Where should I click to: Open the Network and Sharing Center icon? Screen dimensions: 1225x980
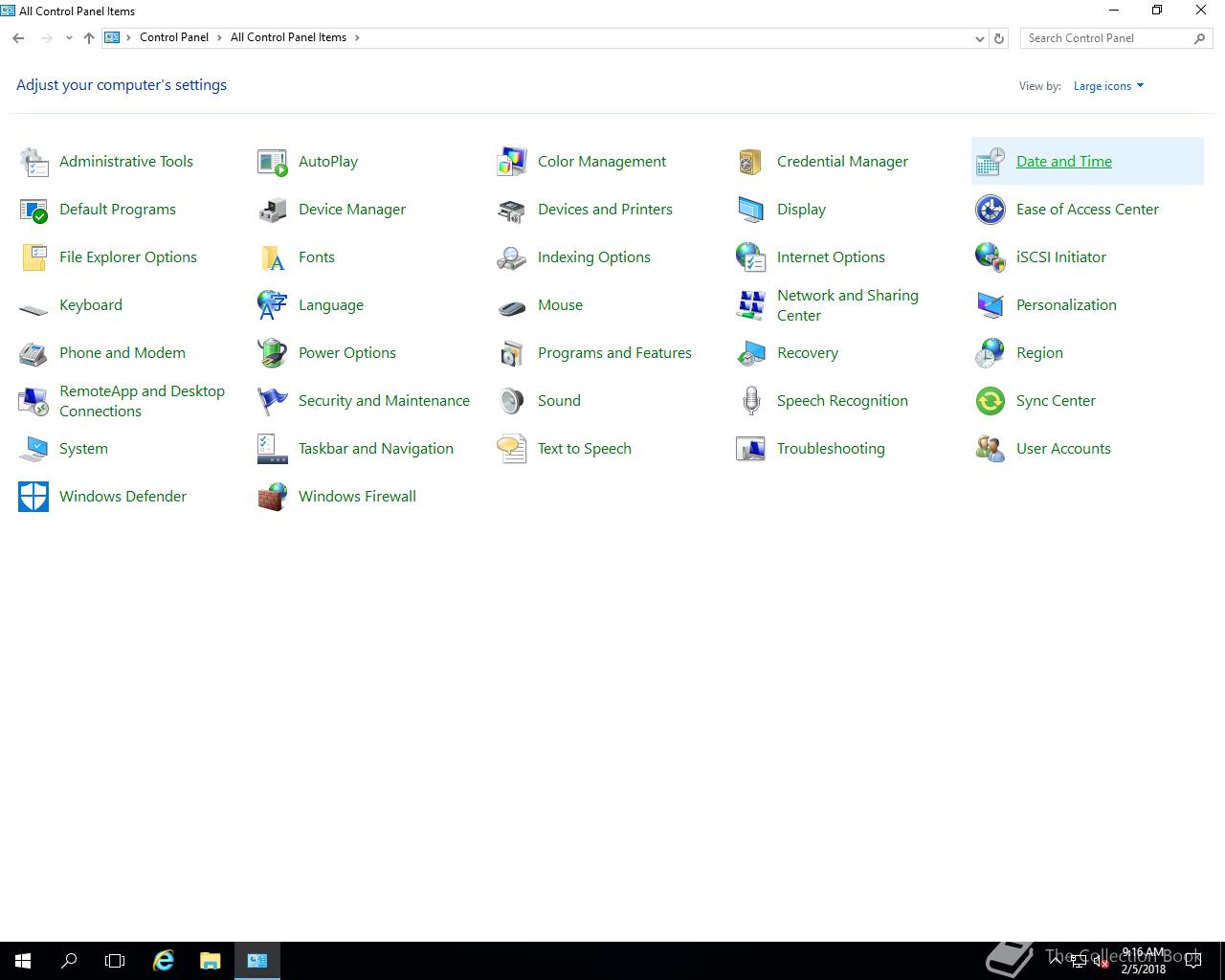[x=751, y=305]
